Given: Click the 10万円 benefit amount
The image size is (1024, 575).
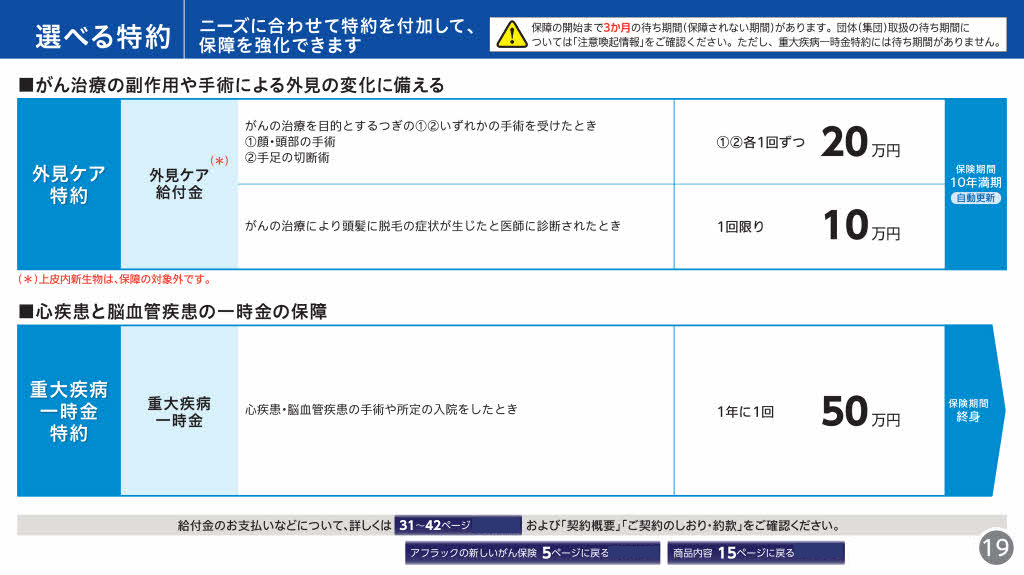Looking at the screenshot, I should tap(860, 227).
